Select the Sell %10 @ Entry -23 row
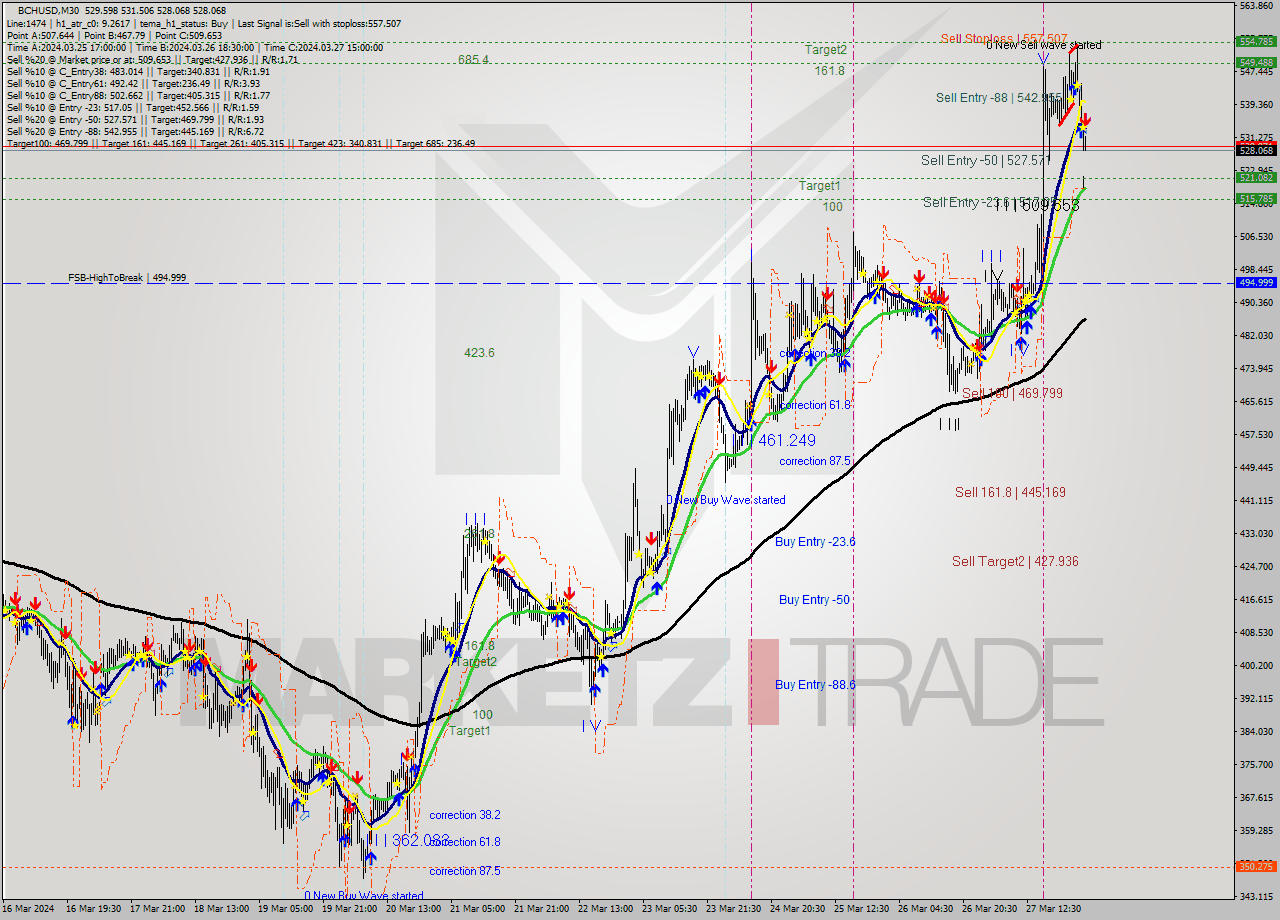The height and width of the screenshot is (920, 1280). [x=133, y=107]
